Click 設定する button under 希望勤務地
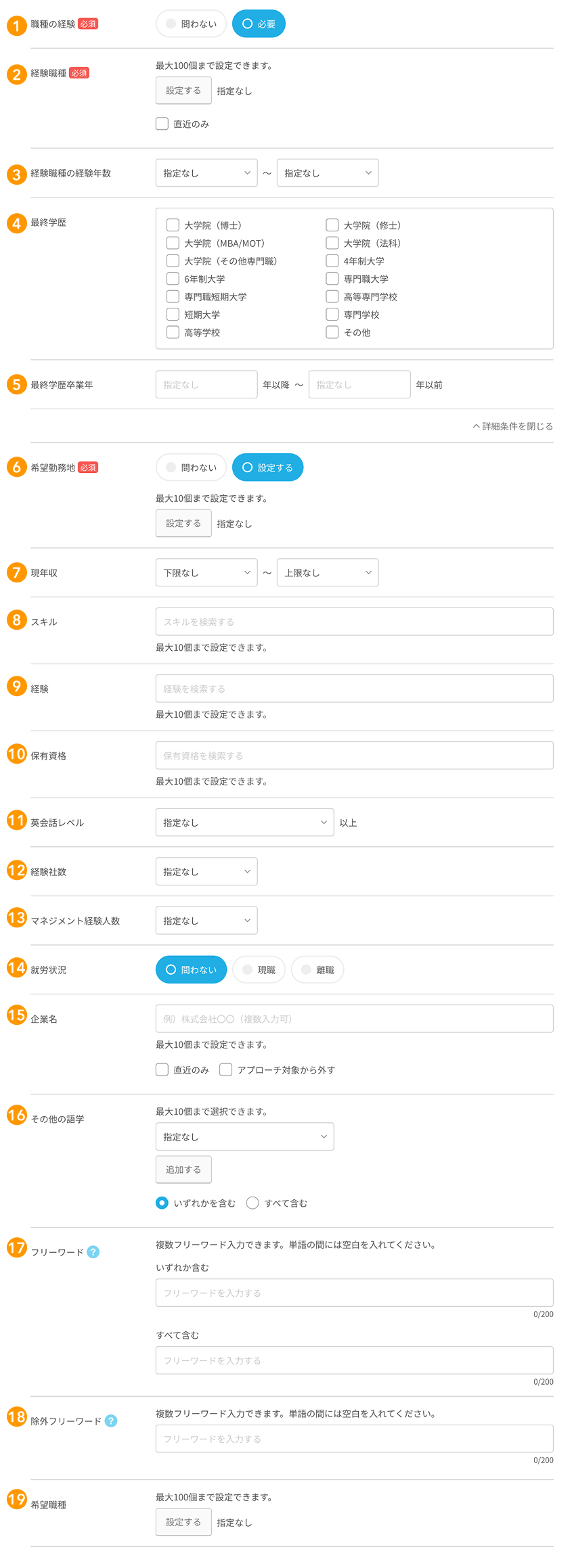The height and width of the screenshot is (1568, 574). [183, 524]
